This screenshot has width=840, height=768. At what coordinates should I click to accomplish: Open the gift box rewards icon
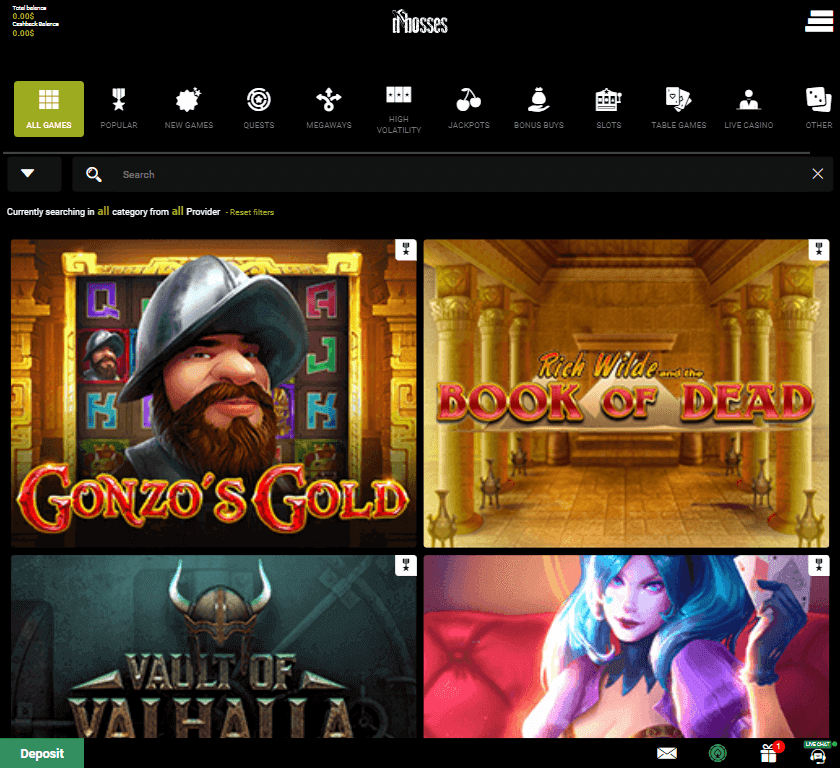[769, 753]
